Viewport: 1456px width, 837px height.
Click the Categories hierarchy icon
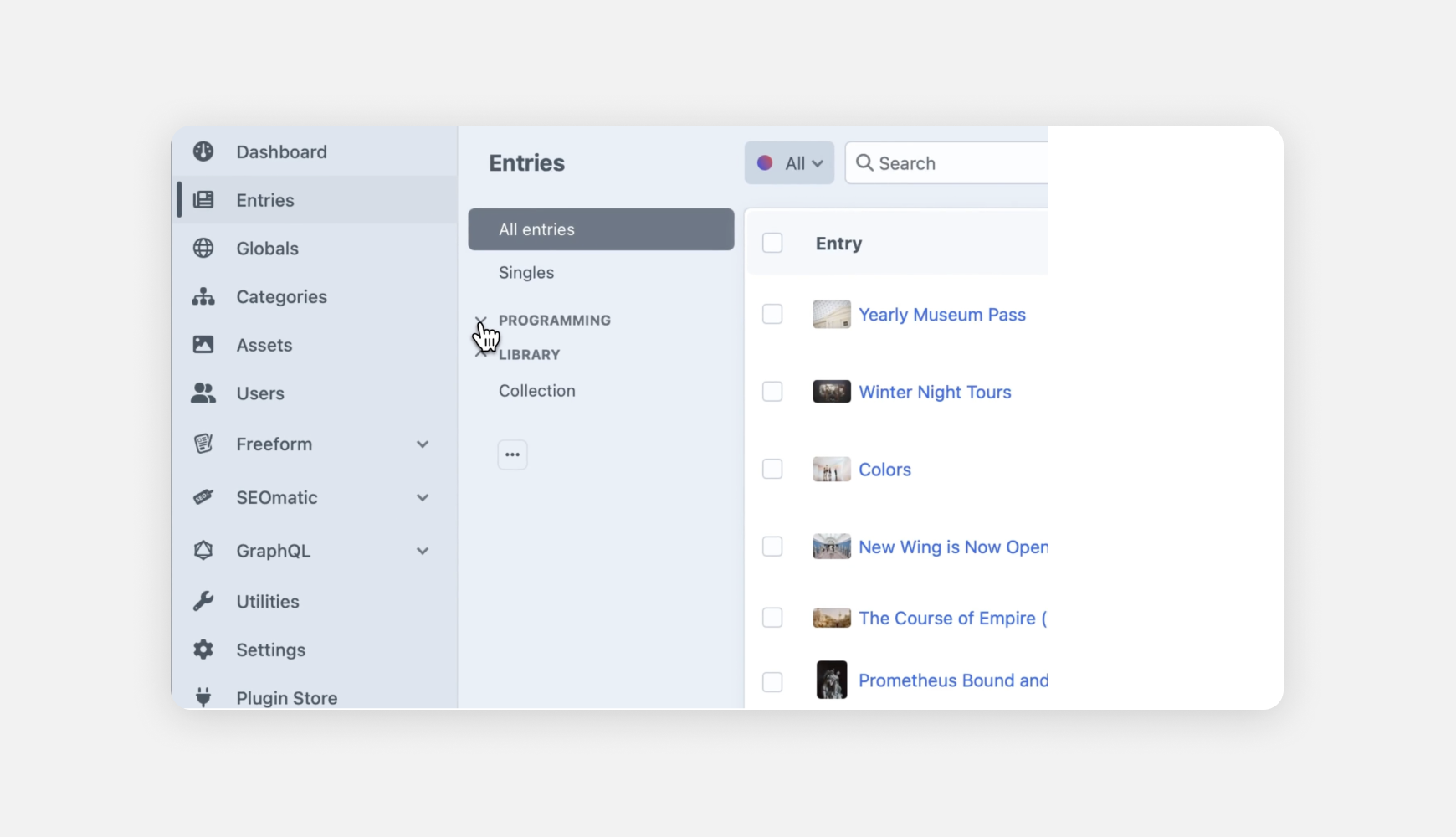click(x=203, y=296)
